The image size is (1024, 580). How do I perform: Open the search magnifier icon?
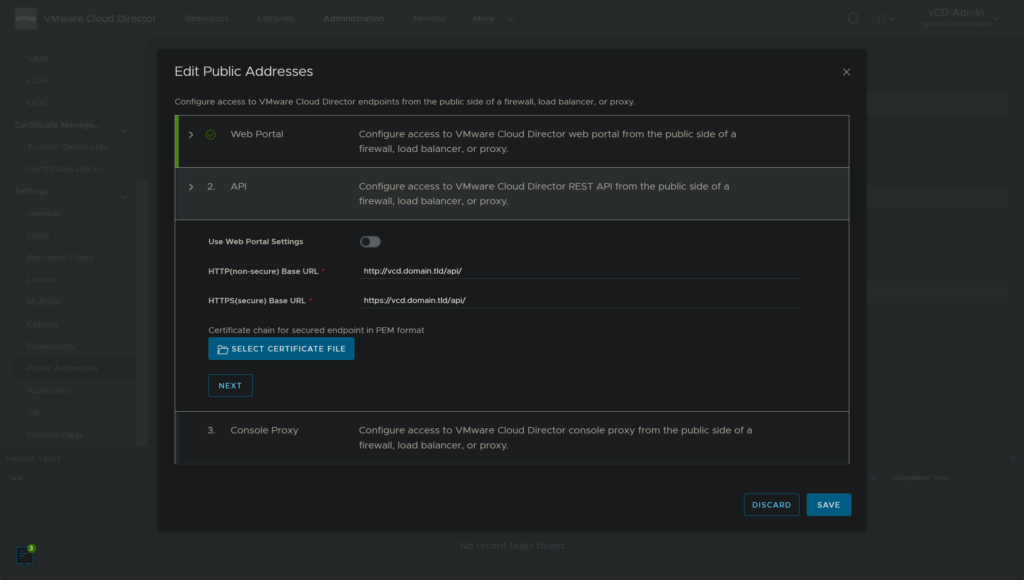coord(854,19)
